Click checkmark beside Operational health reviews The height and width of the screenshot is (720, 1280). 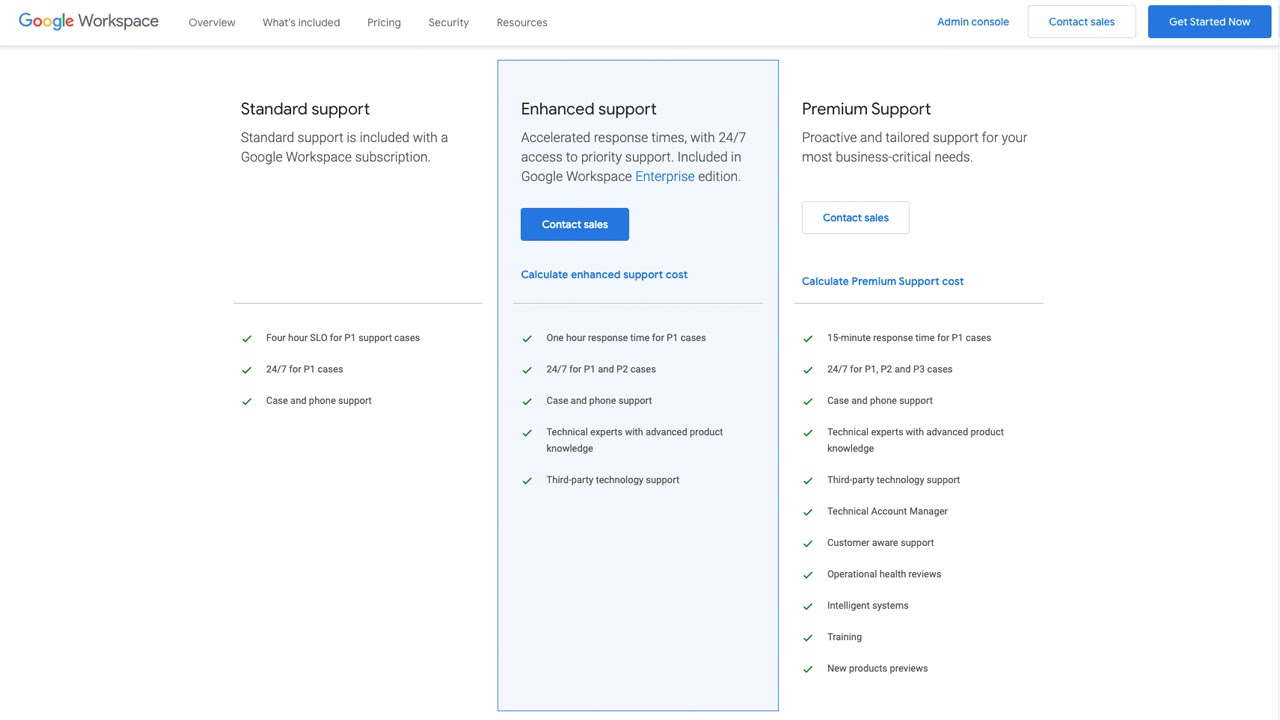pos(808,575)
